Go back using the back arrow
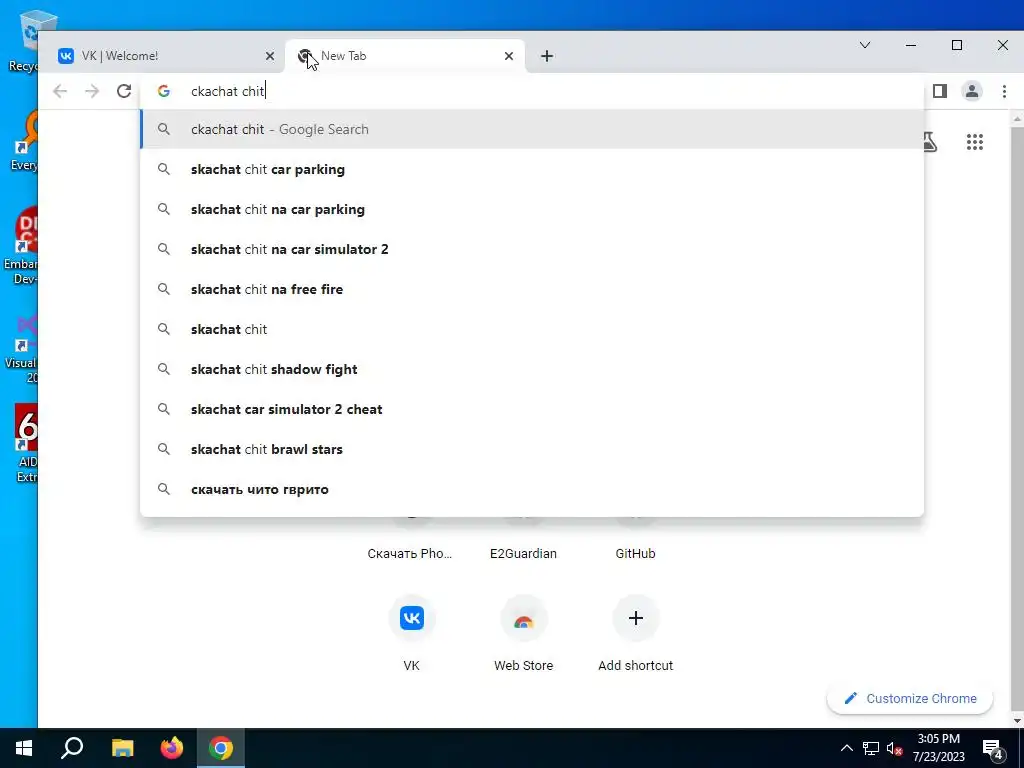The image size is (1024, 768). coord(60,91)
